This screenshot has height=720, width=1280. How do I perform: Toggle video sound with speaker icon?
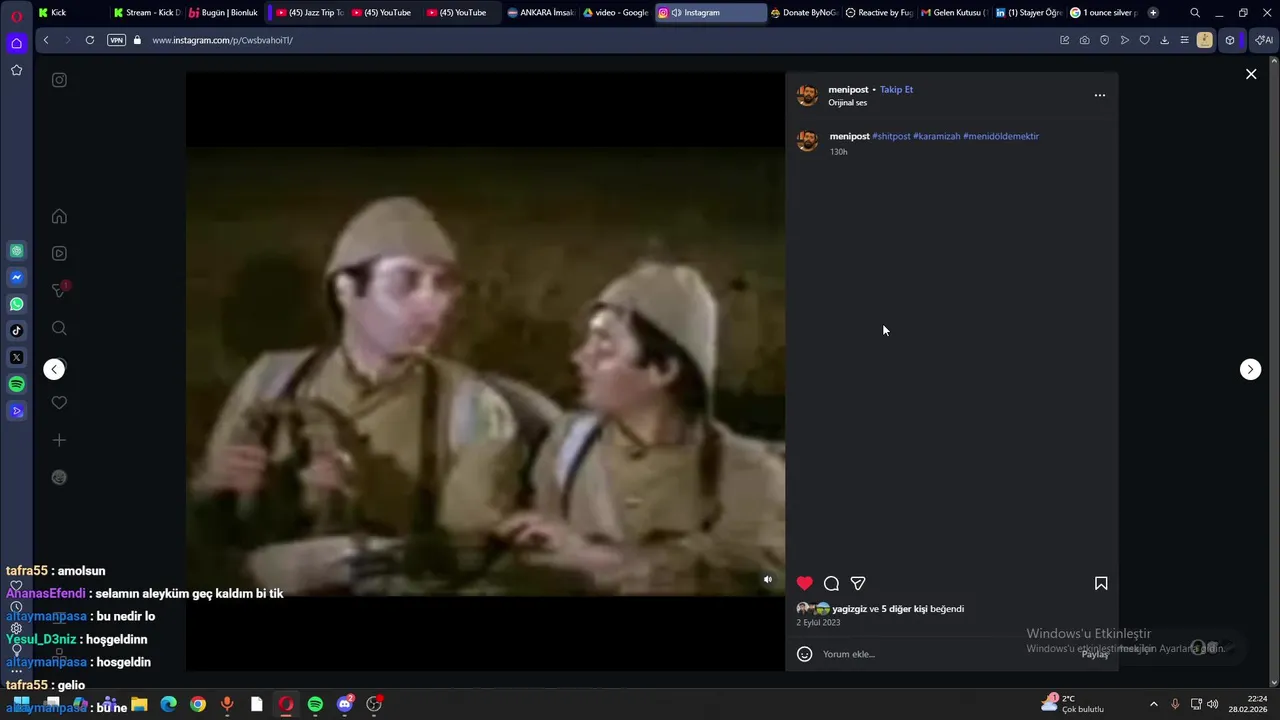click(x=768, y=579)
